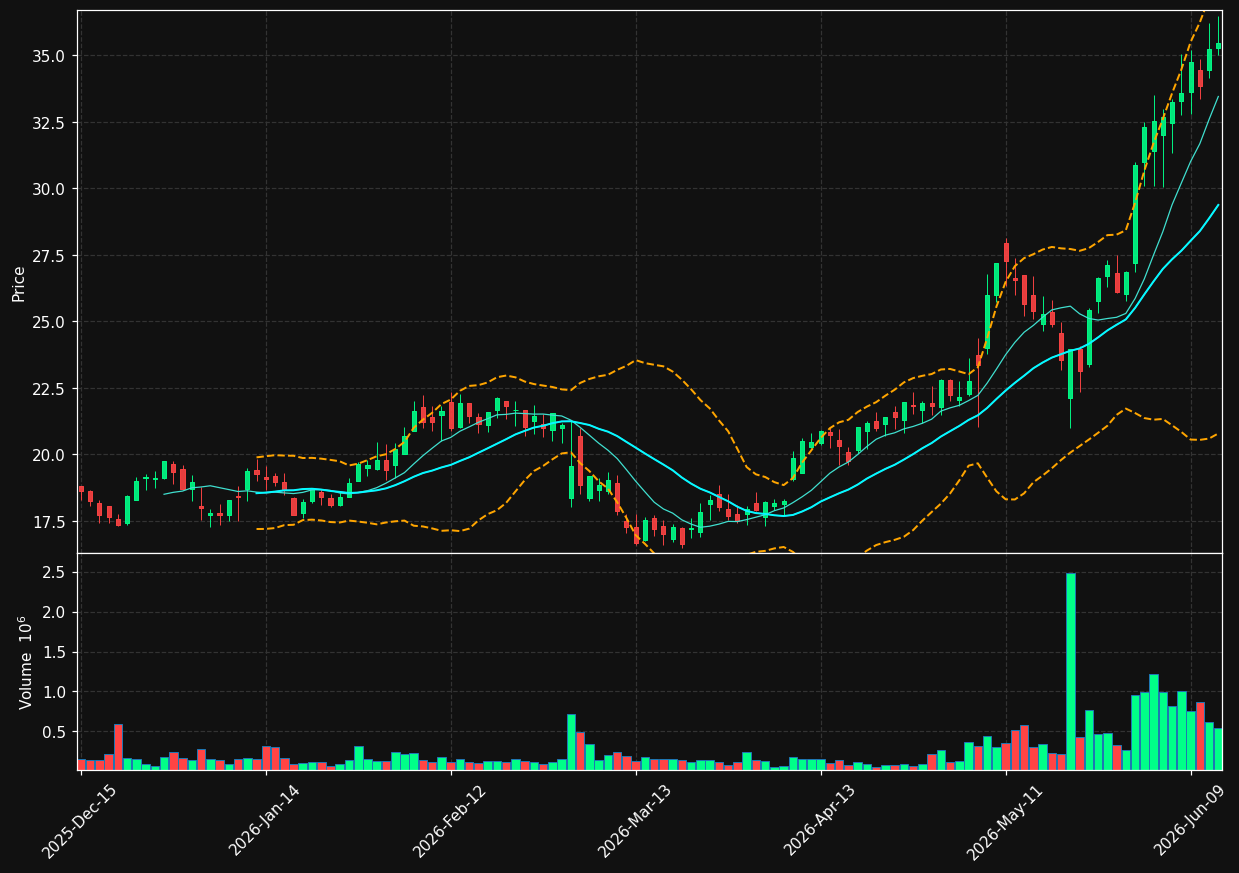The width and height of the screenshot is (1239, 873).
Task: Click the 2026-Jan-14 date label
Action: point(264,821)
